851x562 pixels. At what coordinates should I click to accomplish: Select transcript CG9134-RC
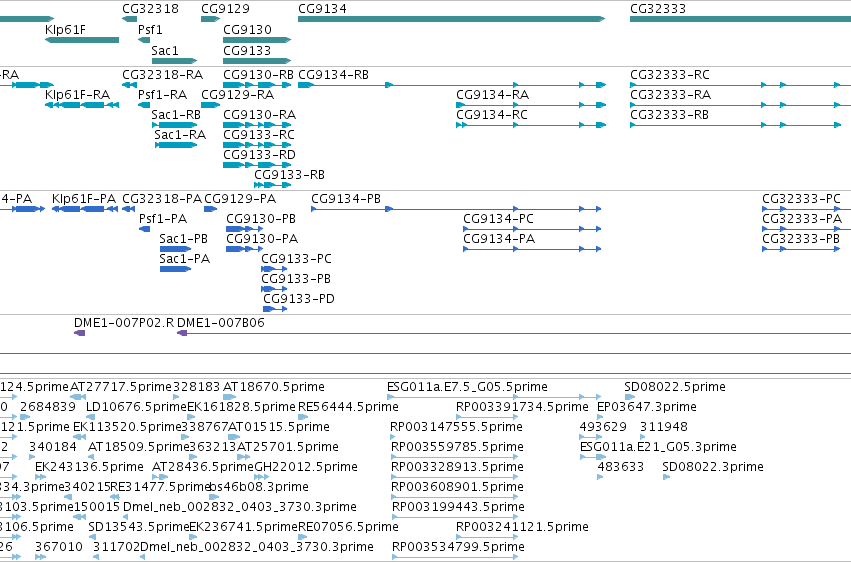click(531, 125)
